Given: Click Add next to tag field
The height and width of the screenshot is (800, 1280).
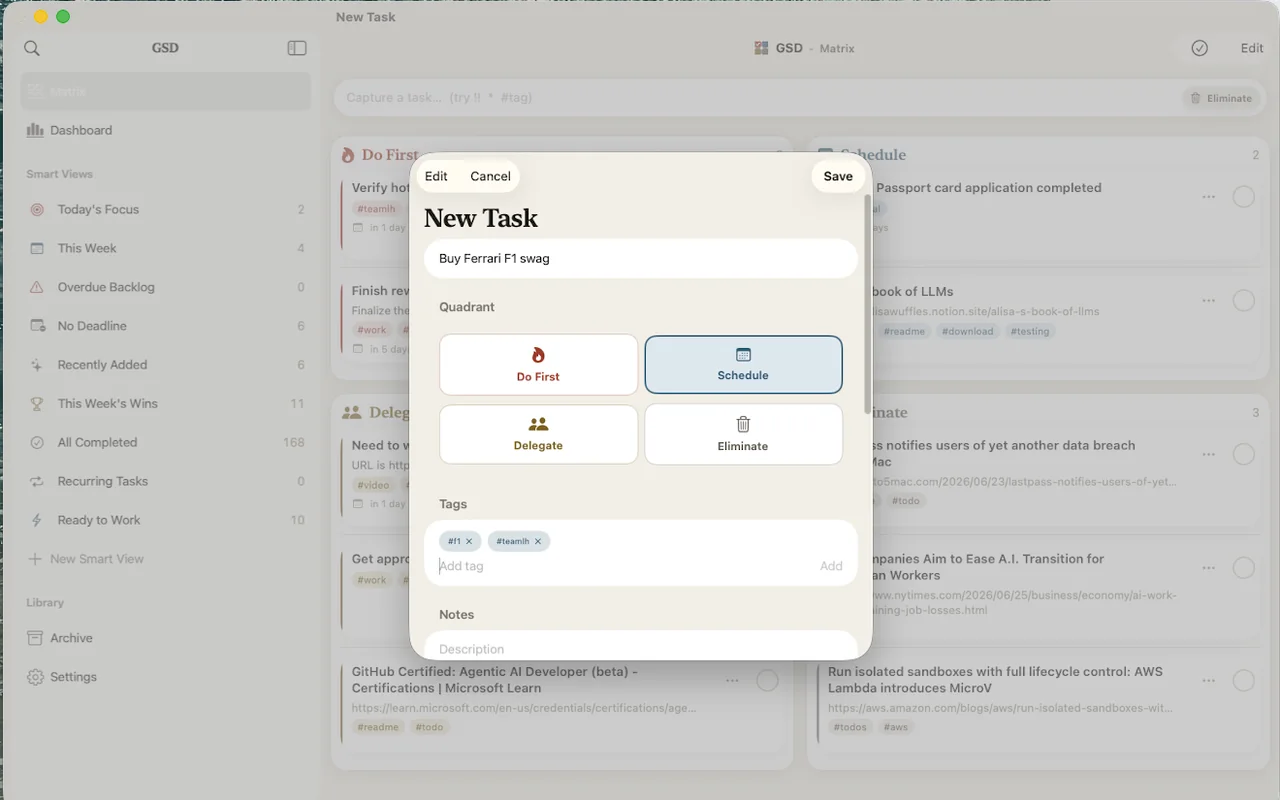Looking at the screenshot, I should [831, 566].
